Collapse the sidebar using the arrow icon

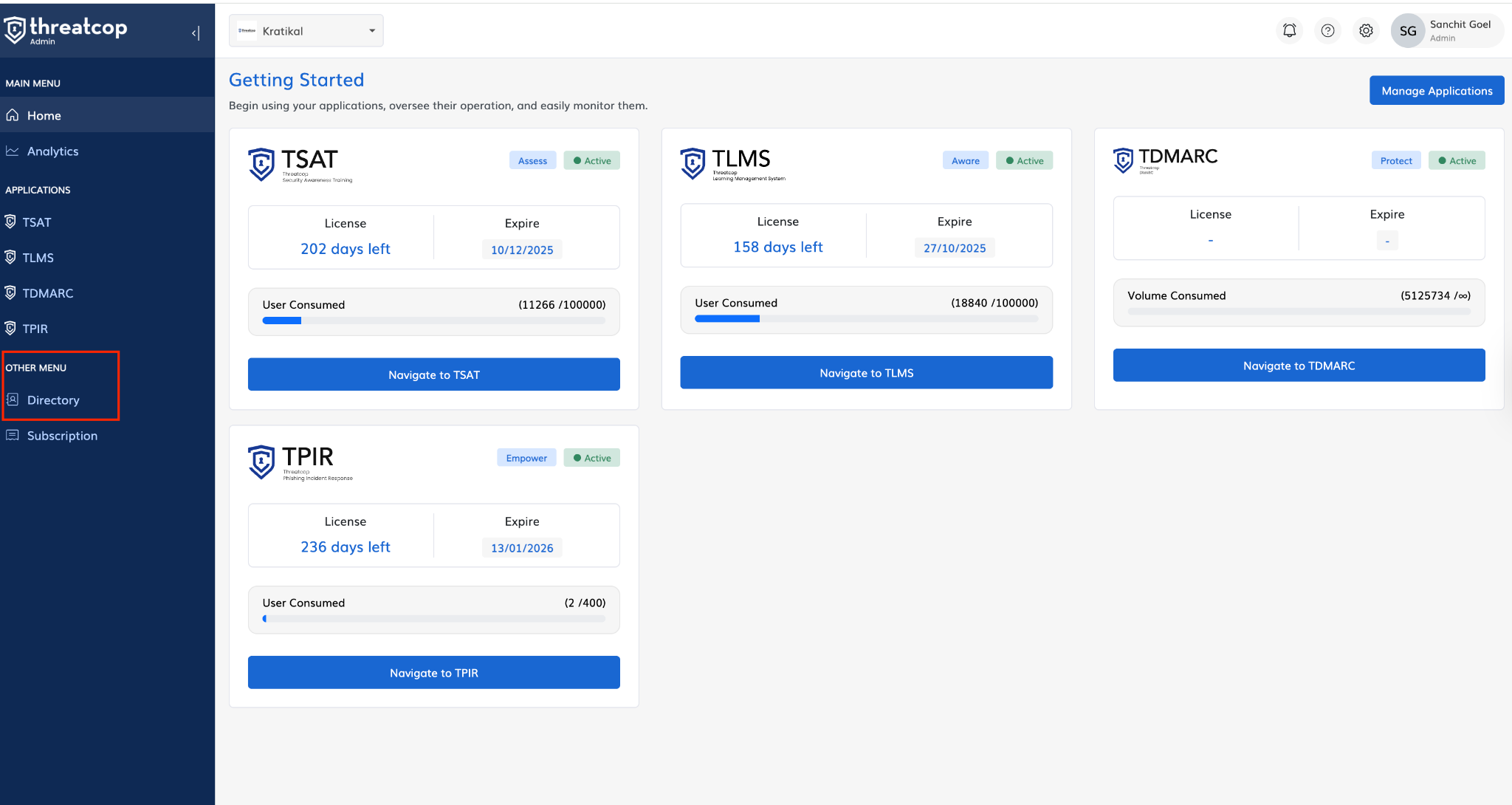(x=196, y=32)
